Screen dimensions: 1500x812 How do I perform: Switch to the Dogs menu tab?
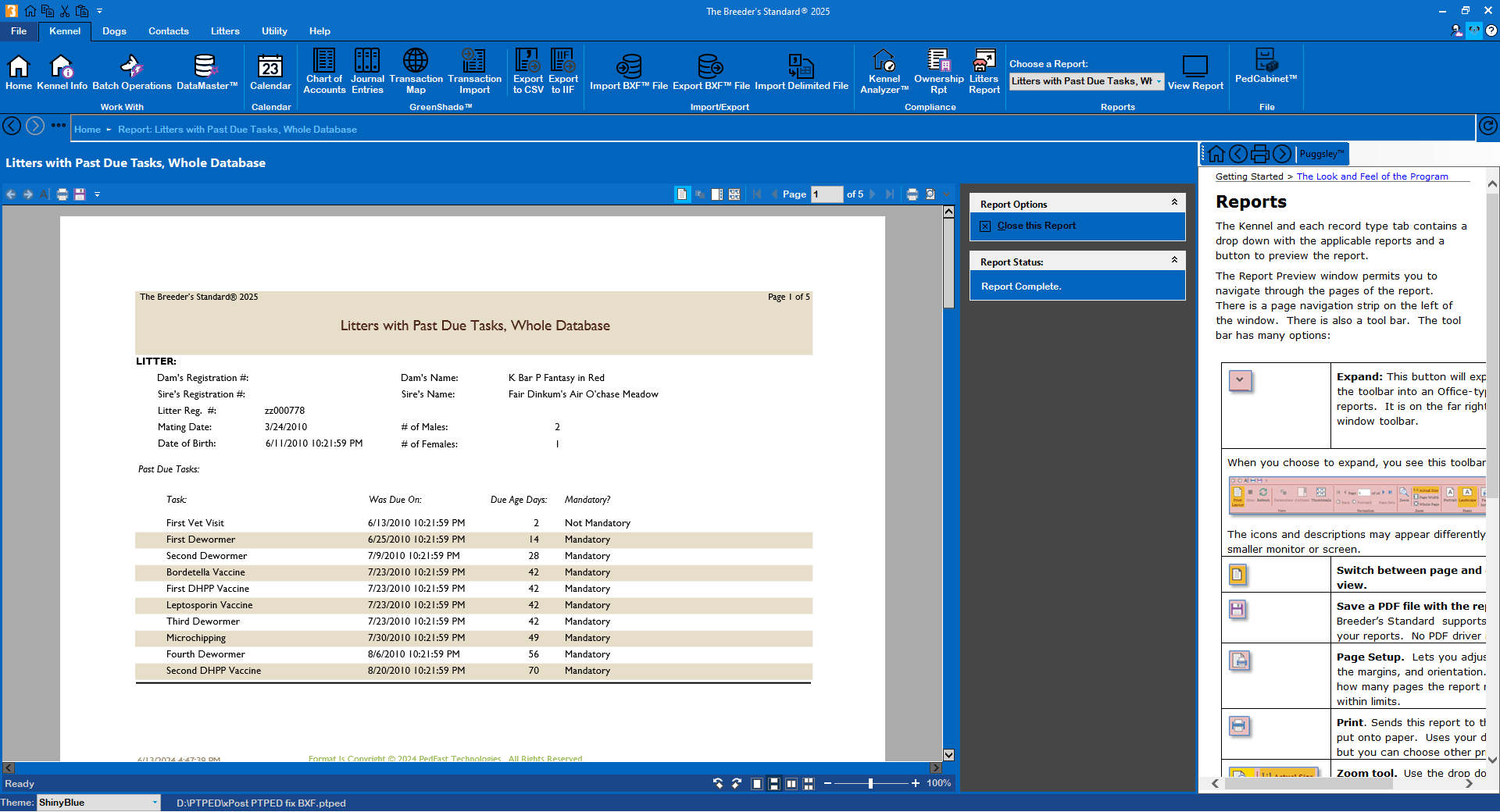point(114,31)
